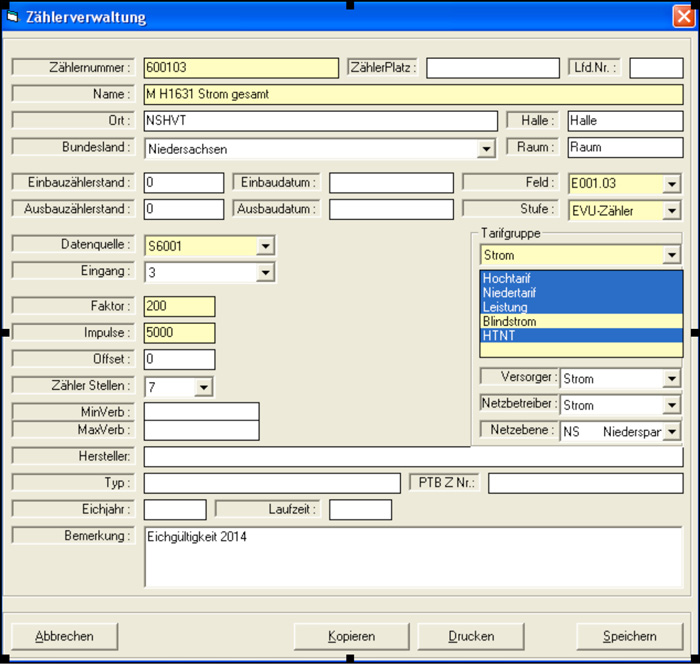Select Hochtarif in the tariff list
This screenshot has height=664, width=700.
(x=580, y=279)
